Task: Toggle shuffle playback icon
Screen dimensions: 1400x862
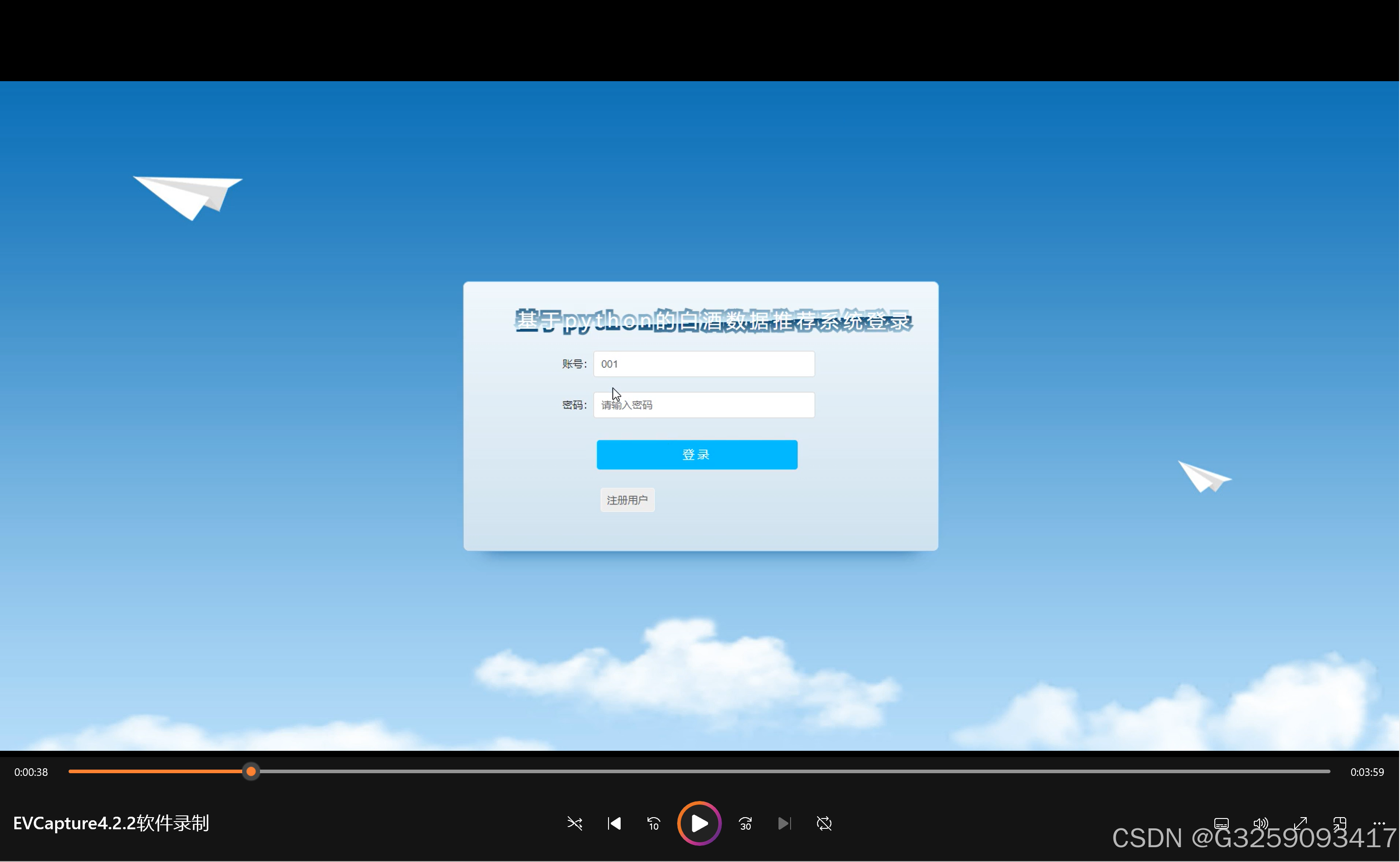Action: click(574, 823)
